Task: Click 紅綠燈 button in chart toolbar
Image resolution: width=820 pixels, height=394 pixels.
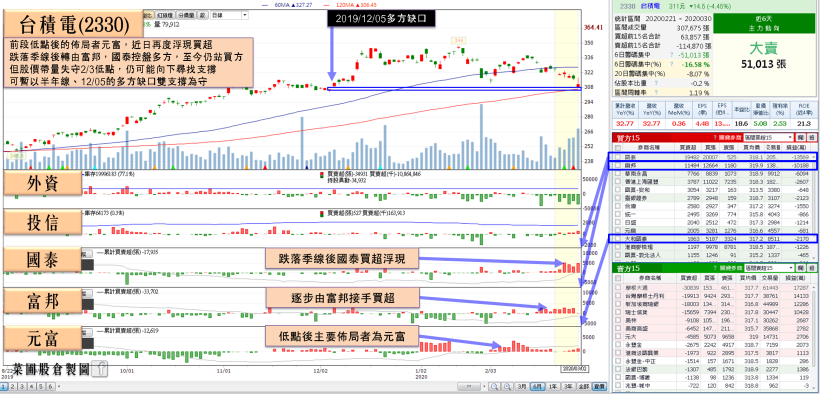Action: coord(165,15)
